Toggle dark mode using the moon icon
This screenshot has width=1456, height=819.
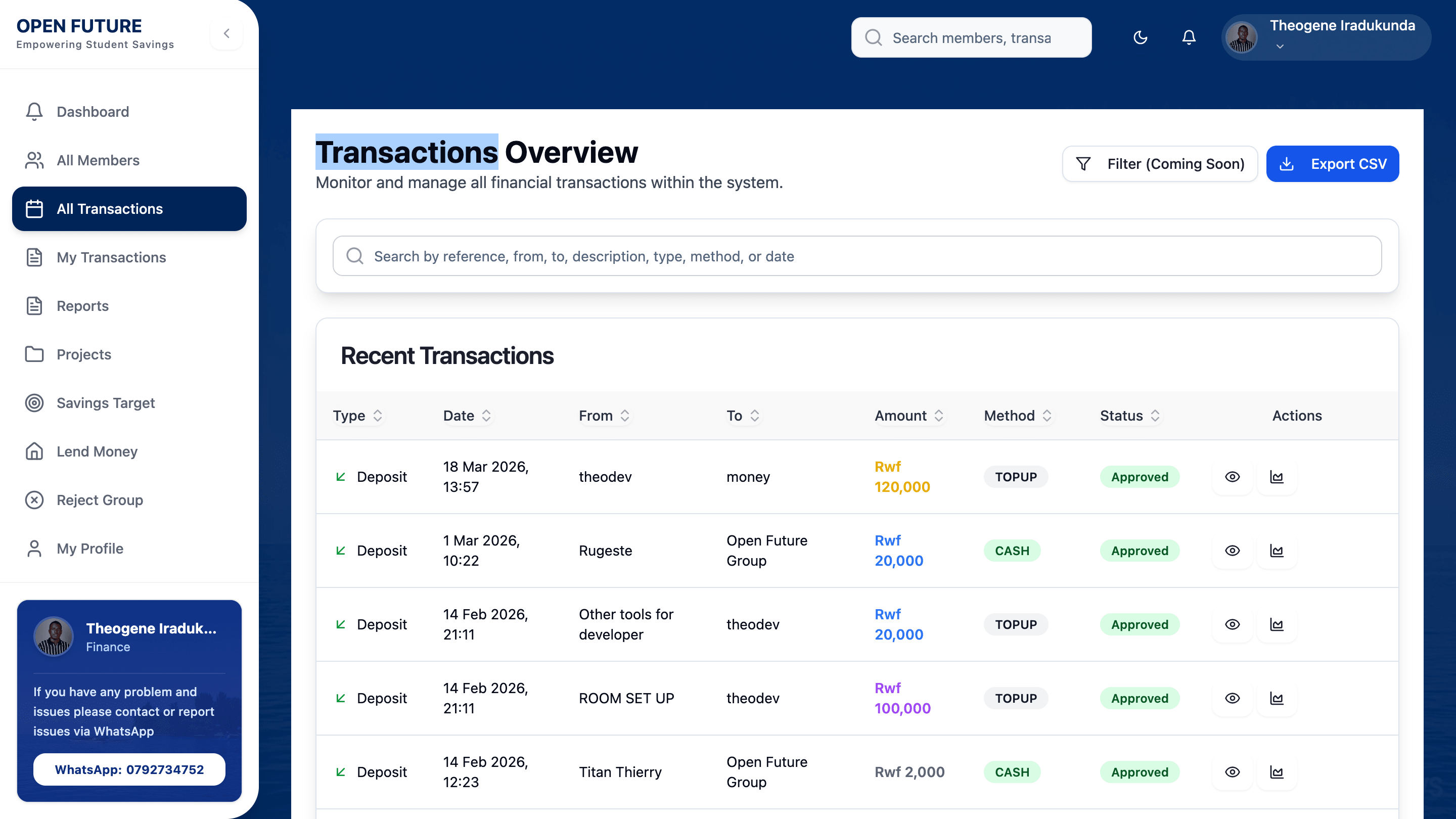[1140, 37]
